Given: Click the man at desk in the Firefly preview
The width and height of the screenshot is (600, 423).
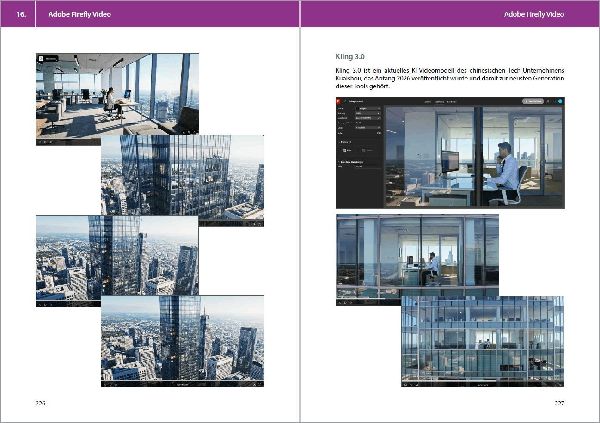Looking at the screenshot, I should tap(506, 173).
